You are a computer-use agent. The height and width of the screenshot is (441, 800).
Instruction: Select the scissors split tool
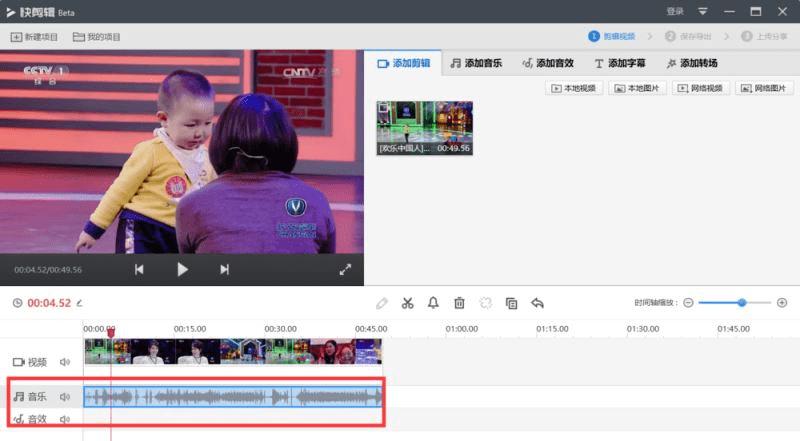407,303
